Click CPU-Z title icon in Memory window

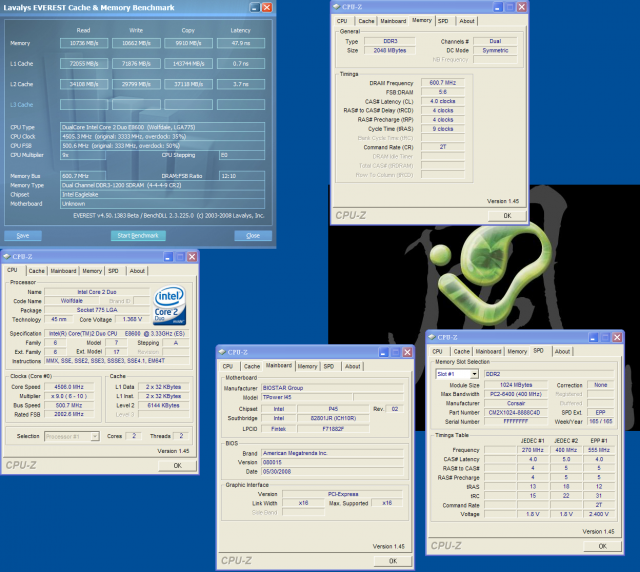pos(336,7)
